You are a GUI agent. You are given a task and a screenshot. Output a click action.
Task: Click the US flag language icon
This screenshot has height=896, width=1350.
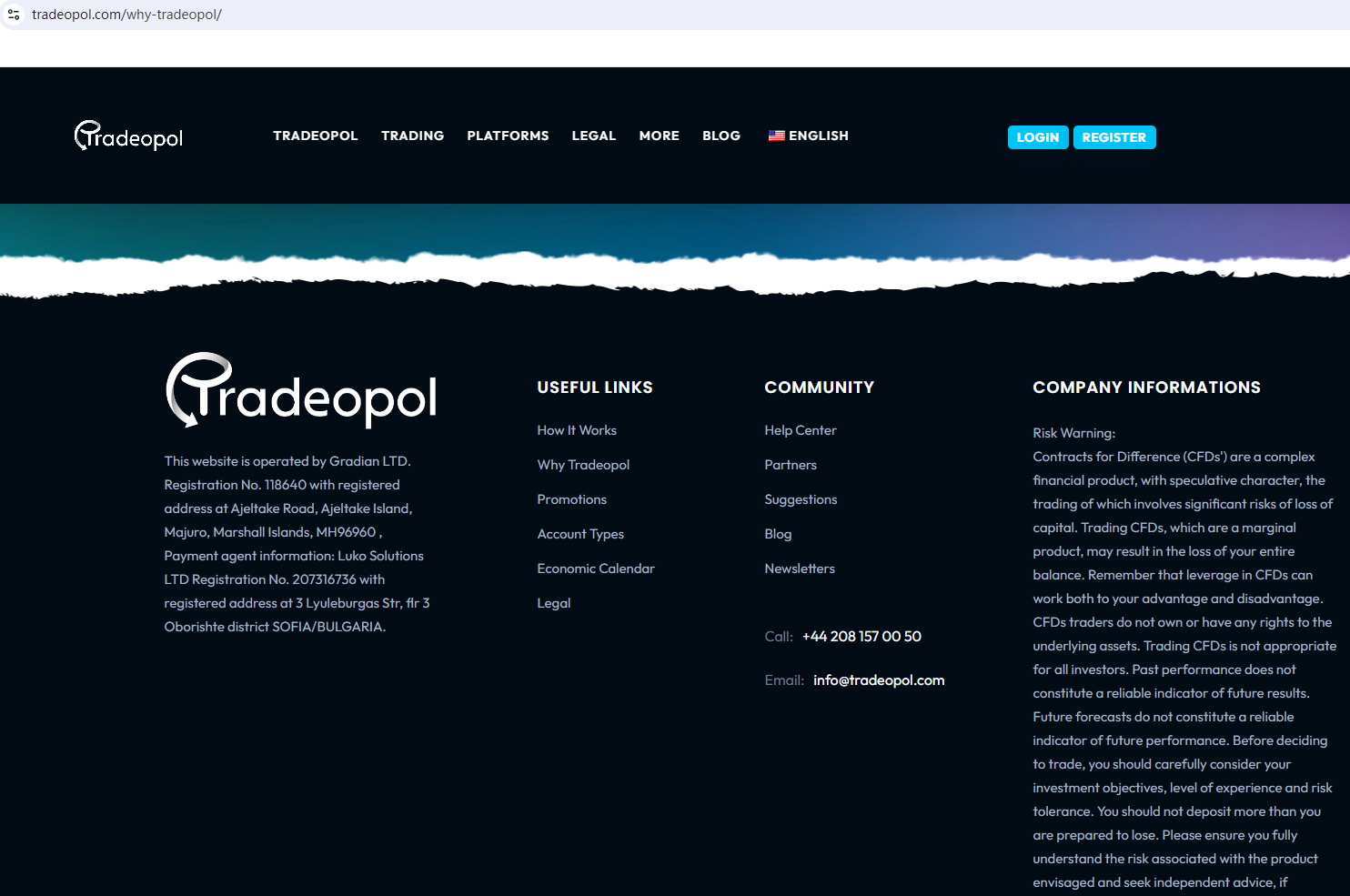coord(776,136)
